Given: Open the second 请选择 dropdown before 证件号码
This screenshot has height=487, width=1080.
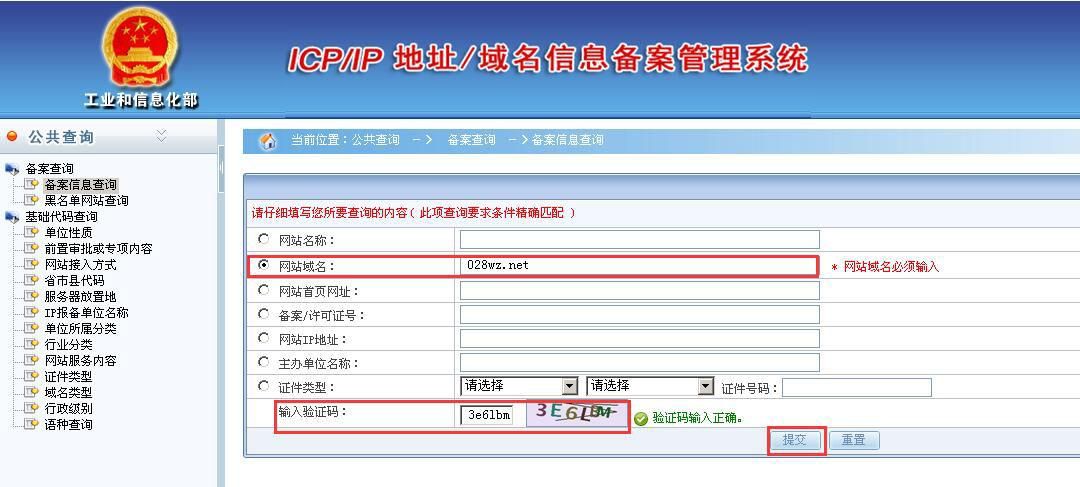Looking at the screenshot, I should click(650, 386).
